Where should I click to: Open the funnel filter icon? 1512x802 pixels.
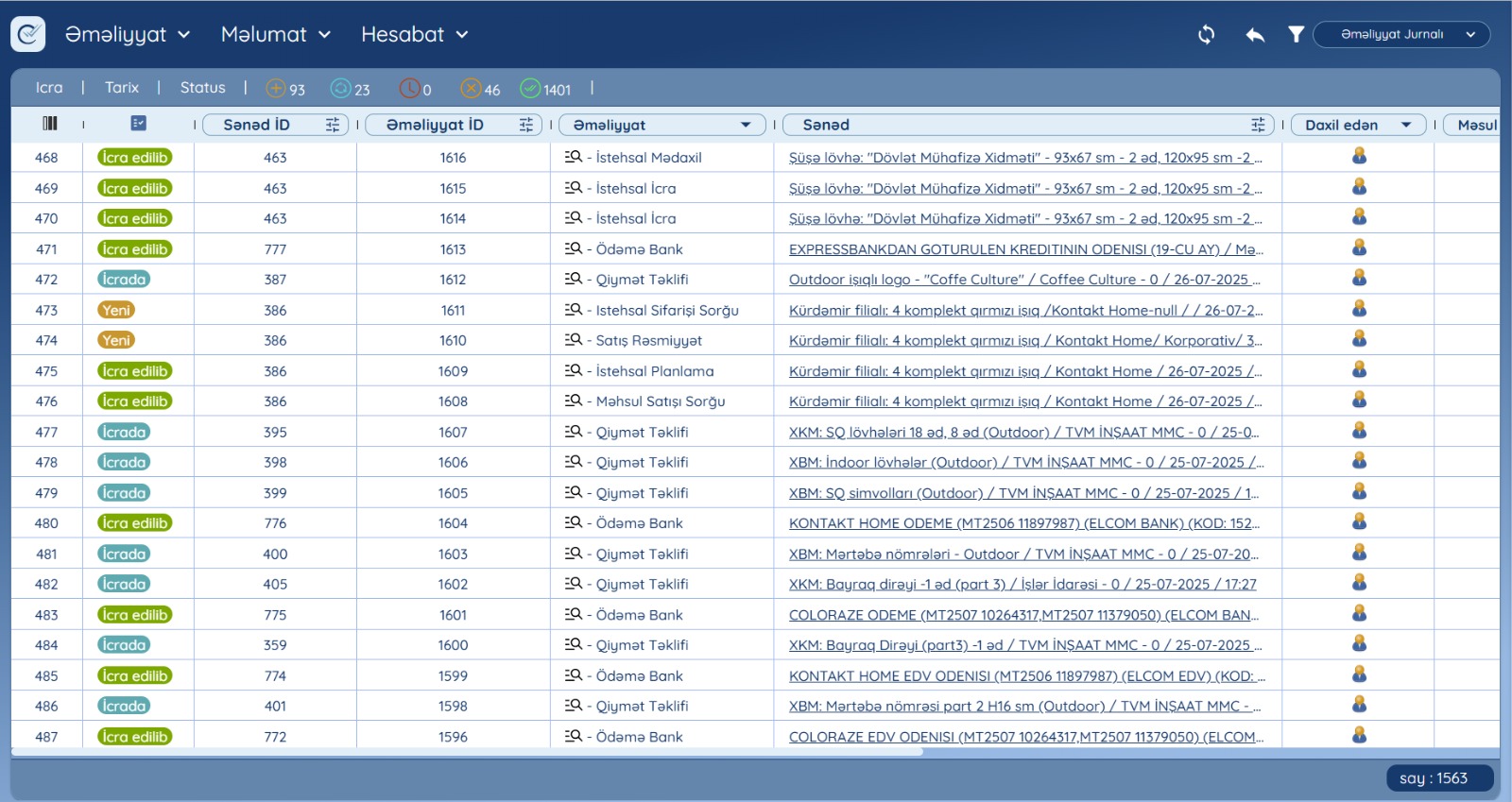(1296, 35)
